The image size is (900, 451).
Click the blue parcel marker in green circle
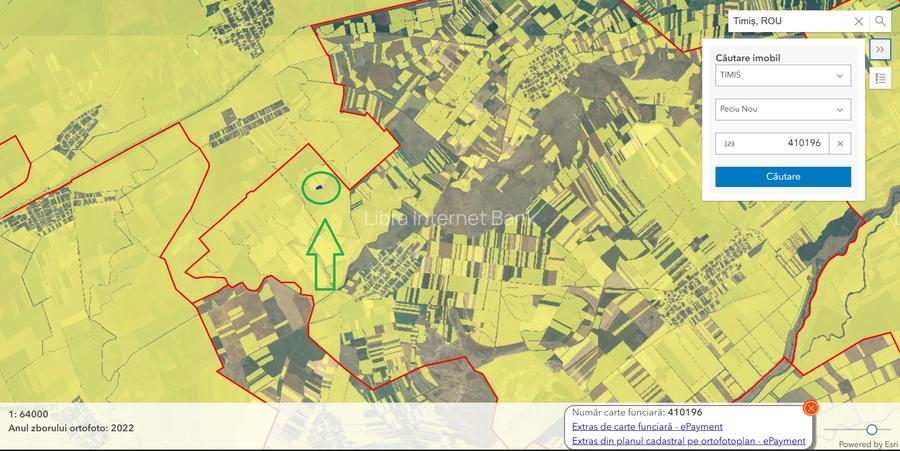[319, 187]
